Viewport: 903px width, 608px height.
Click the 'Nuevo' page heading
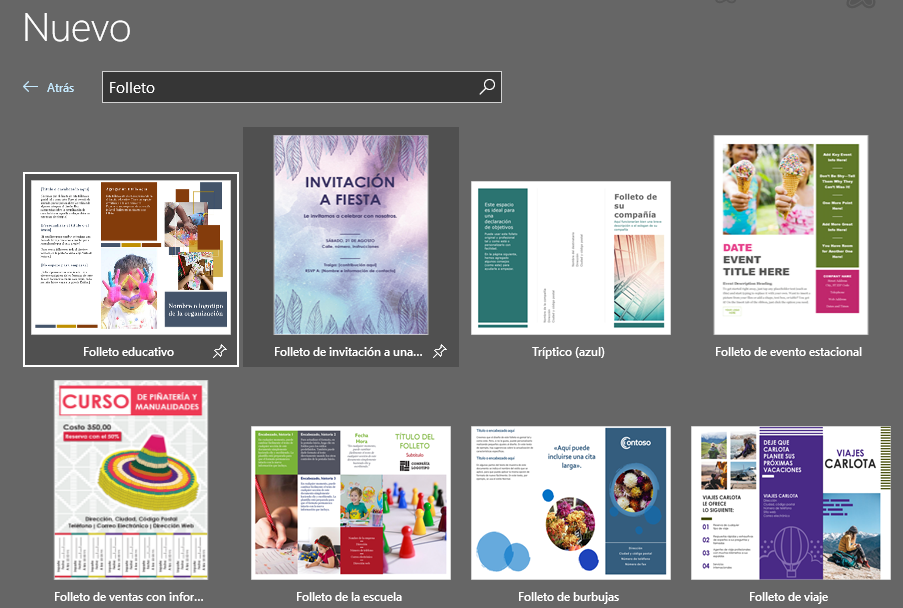tap(77, 28)
